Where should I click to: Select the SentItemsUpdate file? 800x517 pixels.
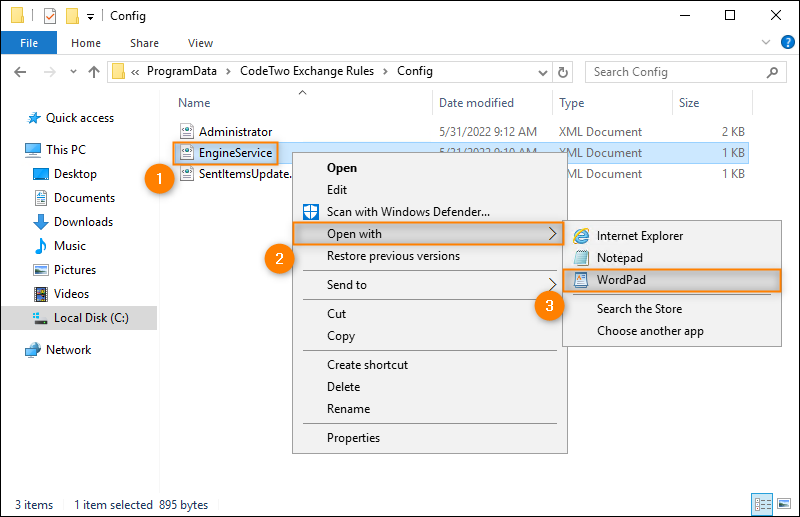[x=245, y=174]
